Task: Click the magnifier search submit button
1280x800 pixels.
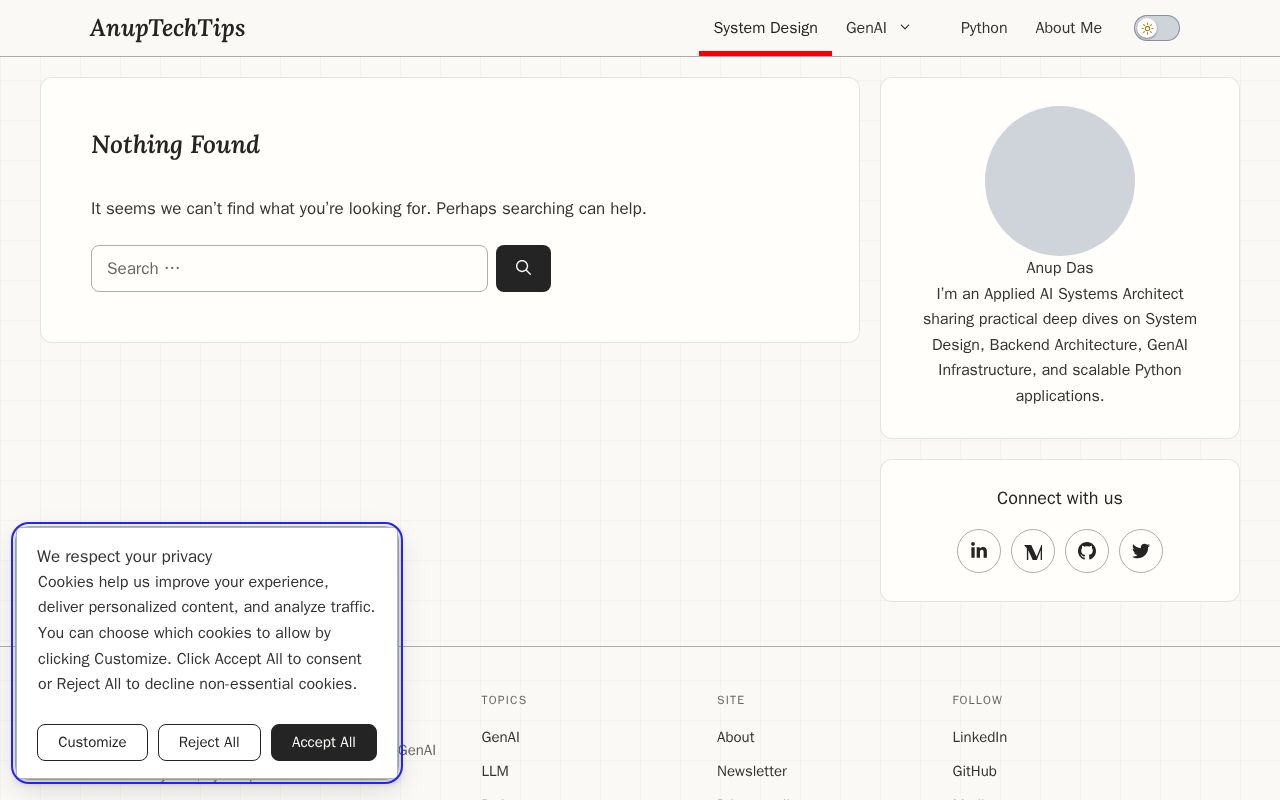Action: click(523, 268)
